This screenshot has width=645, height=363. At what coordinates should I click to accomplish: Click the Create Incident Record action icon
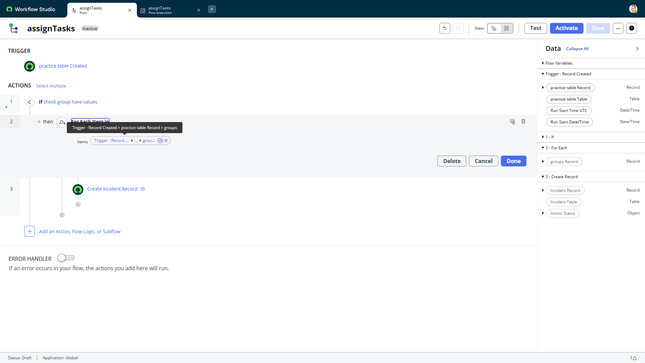78,189
